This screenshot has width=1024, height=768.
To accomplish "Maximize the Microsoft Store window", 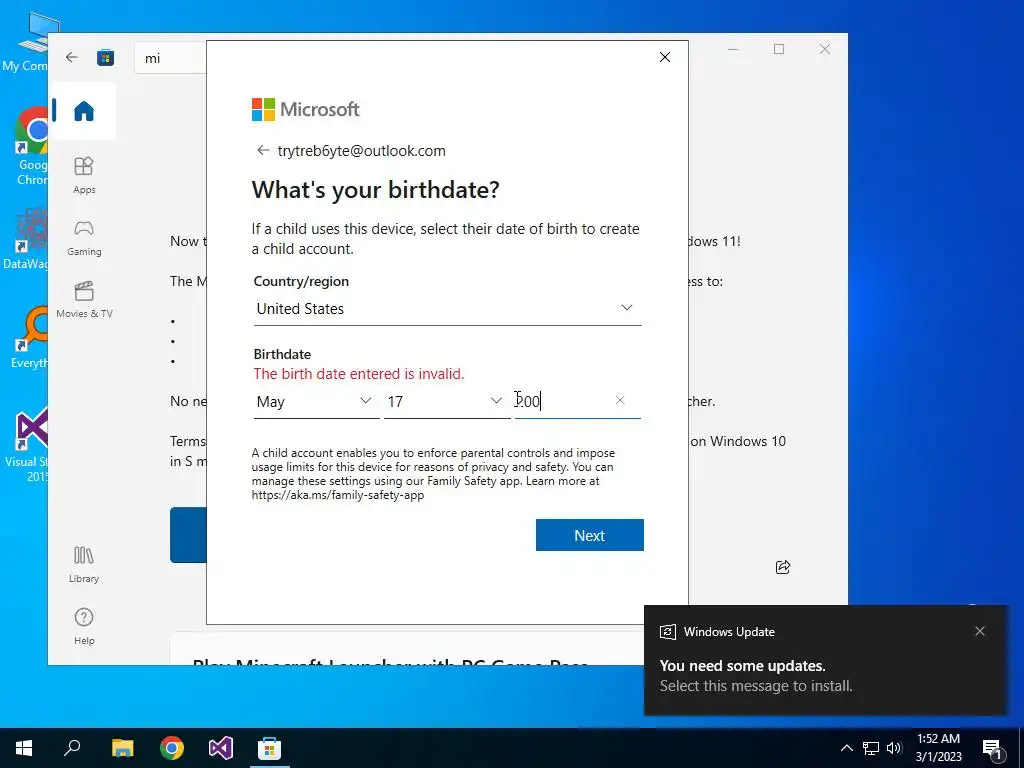I will (x=778, y=50).
